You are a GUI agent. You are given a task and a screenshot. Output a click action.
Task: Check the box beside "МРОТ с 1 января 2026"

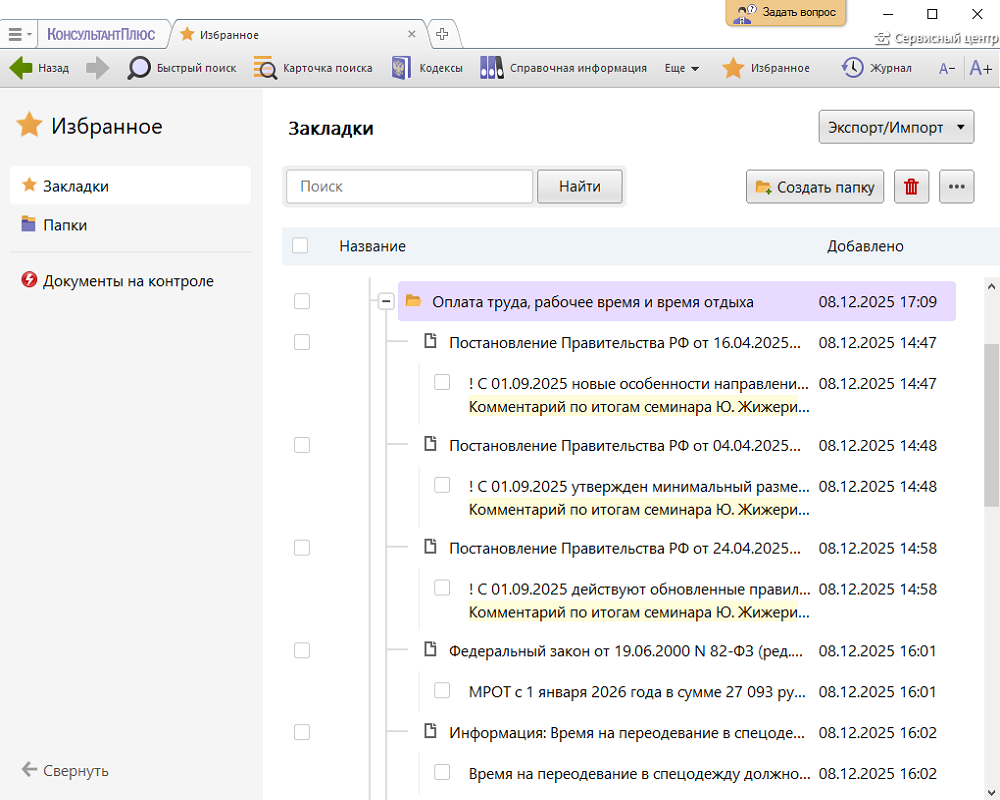(x=442, y=690)
